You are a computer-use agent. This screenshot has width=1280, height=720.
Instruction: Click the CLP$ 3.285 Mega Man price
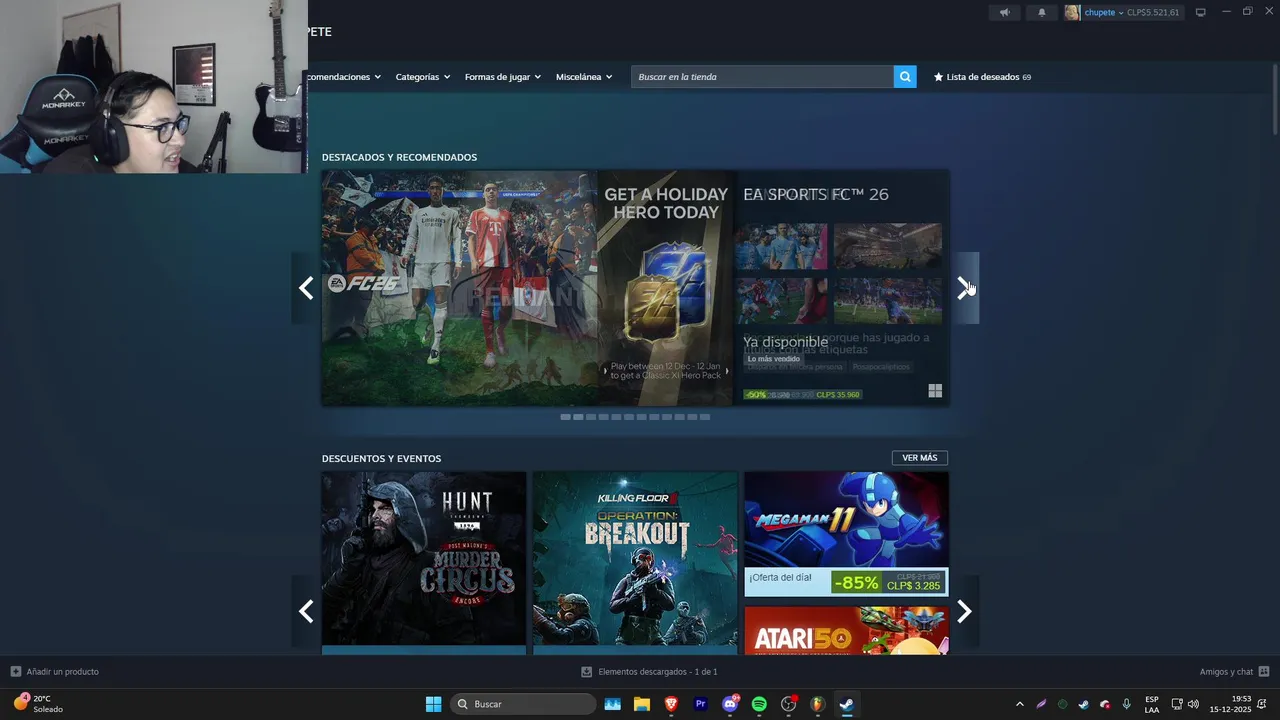[x=914, y=586]
